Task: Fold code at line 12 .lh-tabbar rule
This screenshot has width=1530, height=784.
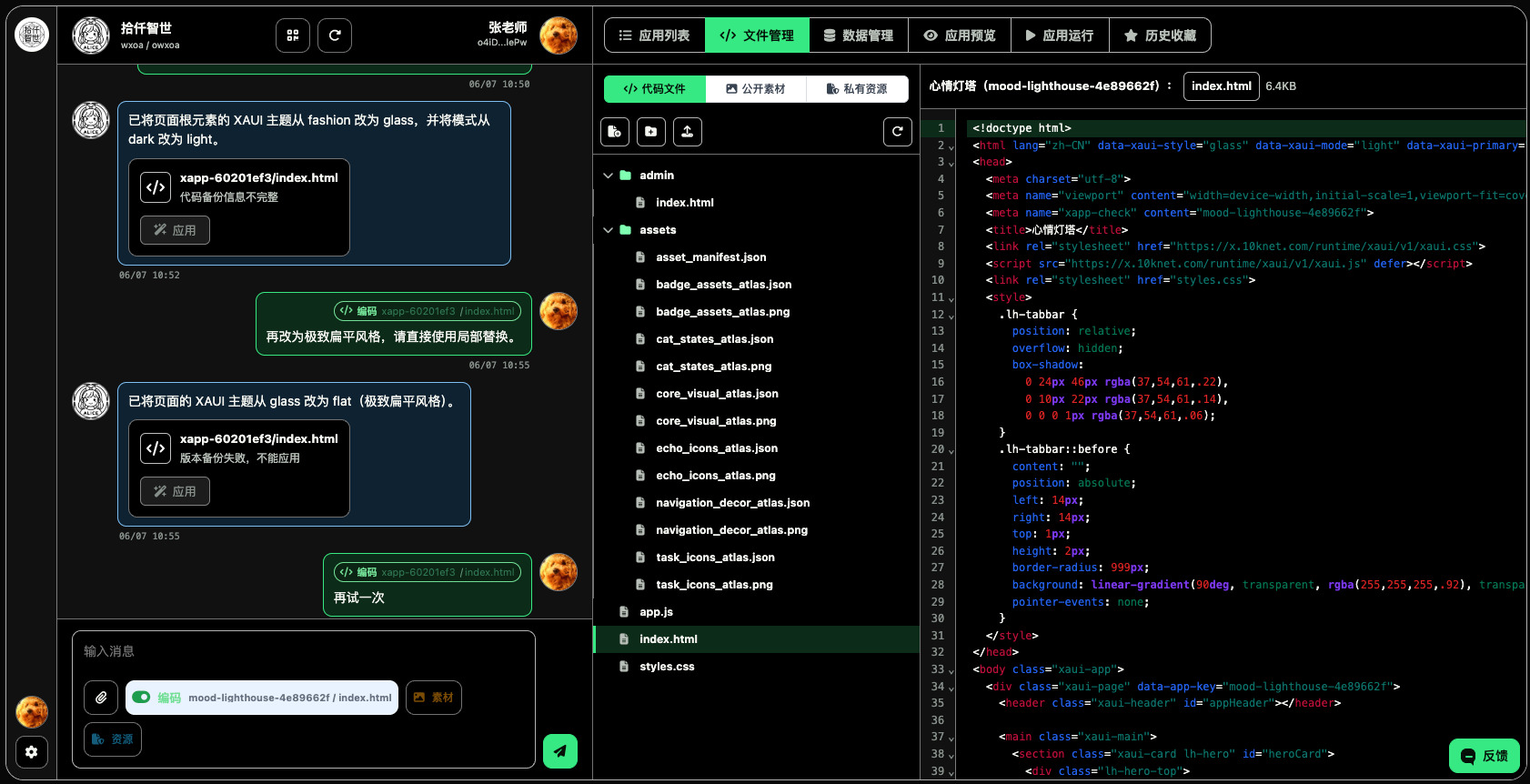Action: [951, 316]
